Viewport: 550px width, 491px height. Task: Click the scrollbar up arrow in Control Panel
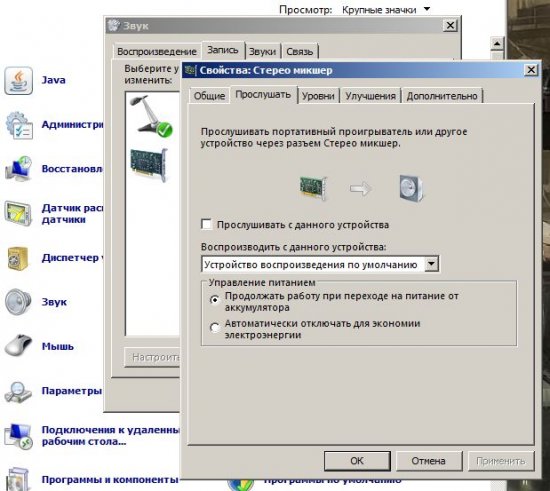point(497,43)
